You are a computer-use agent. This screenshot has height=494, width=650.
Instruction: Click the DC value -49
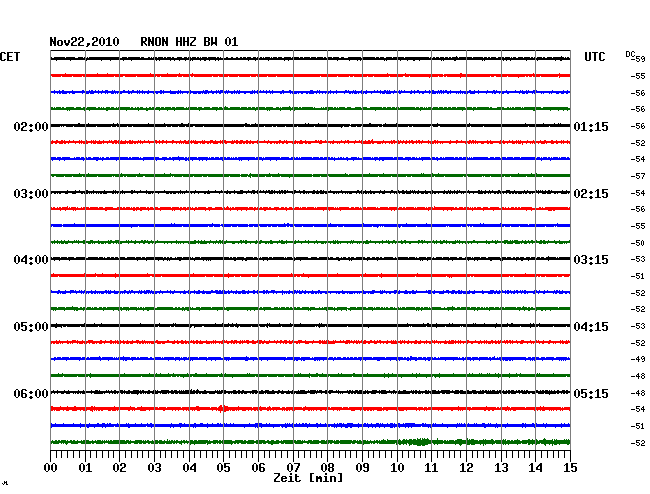click(638, 359)
